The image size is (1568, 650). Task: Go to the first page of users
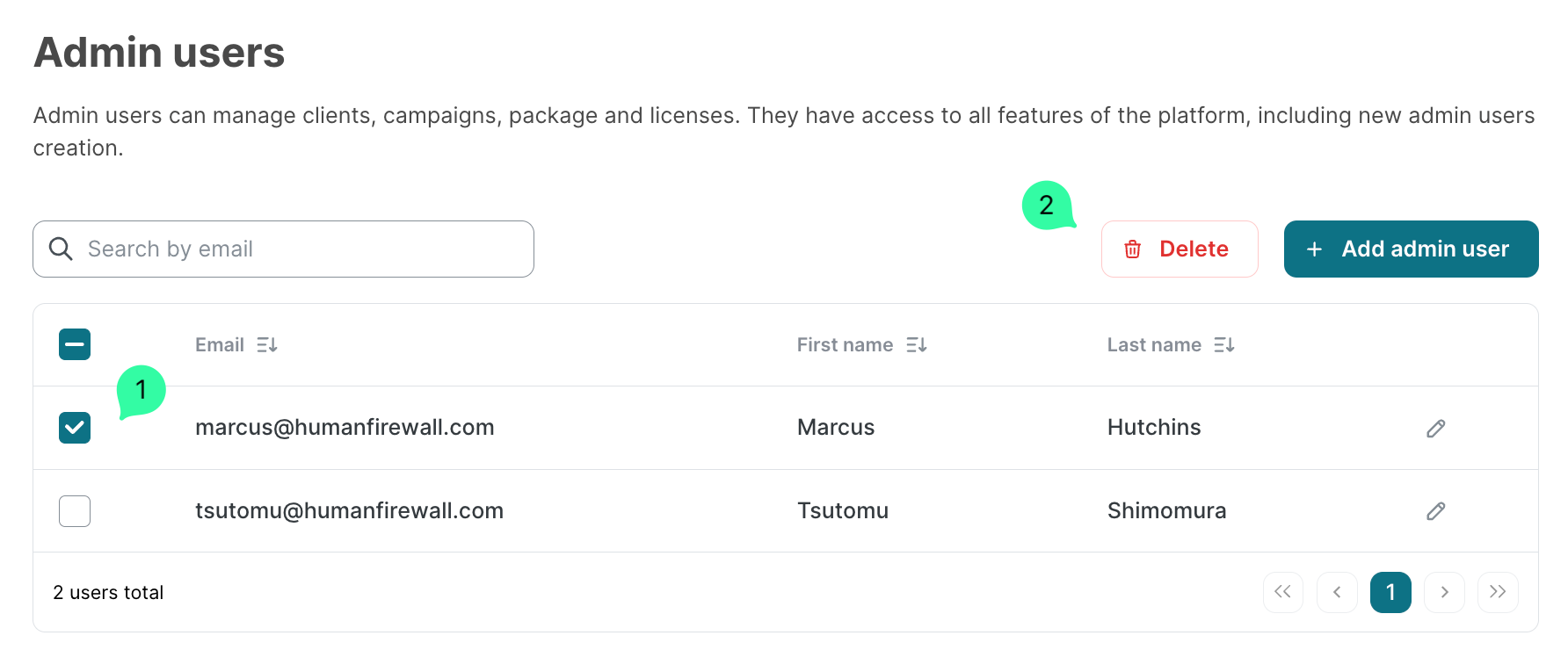tap(1282, 592)
